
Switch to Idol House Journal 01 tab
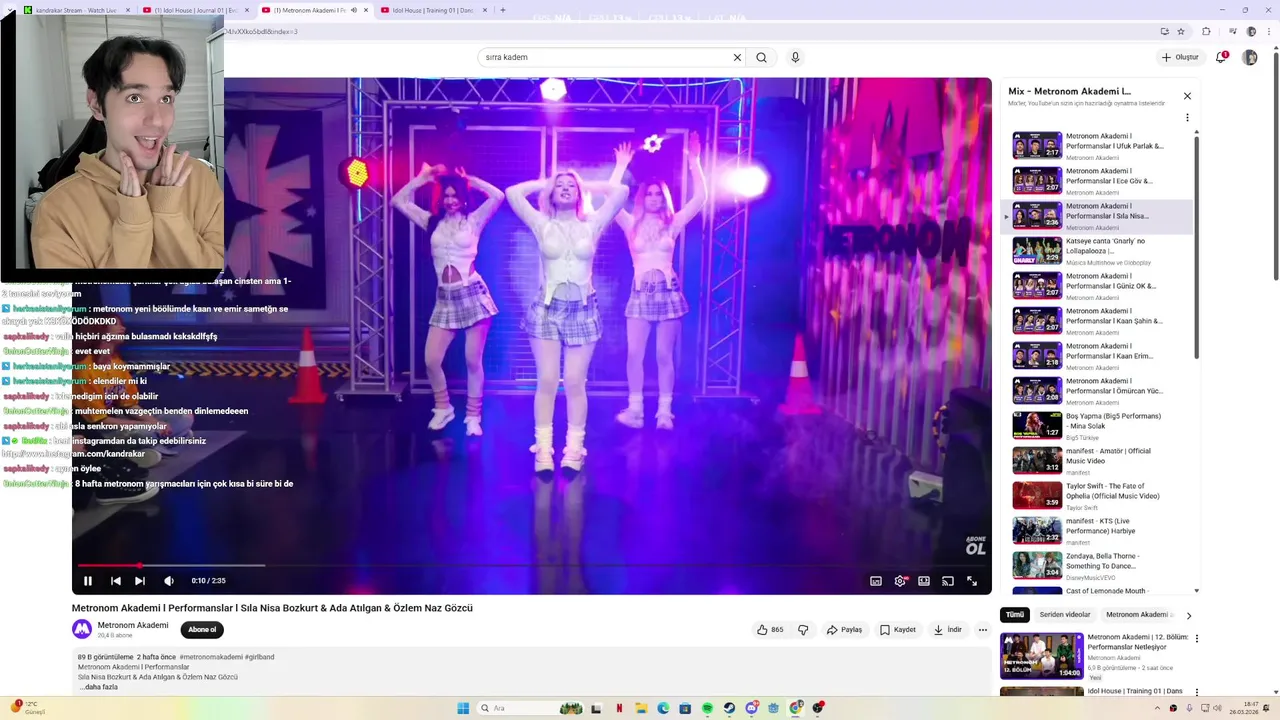196,10
